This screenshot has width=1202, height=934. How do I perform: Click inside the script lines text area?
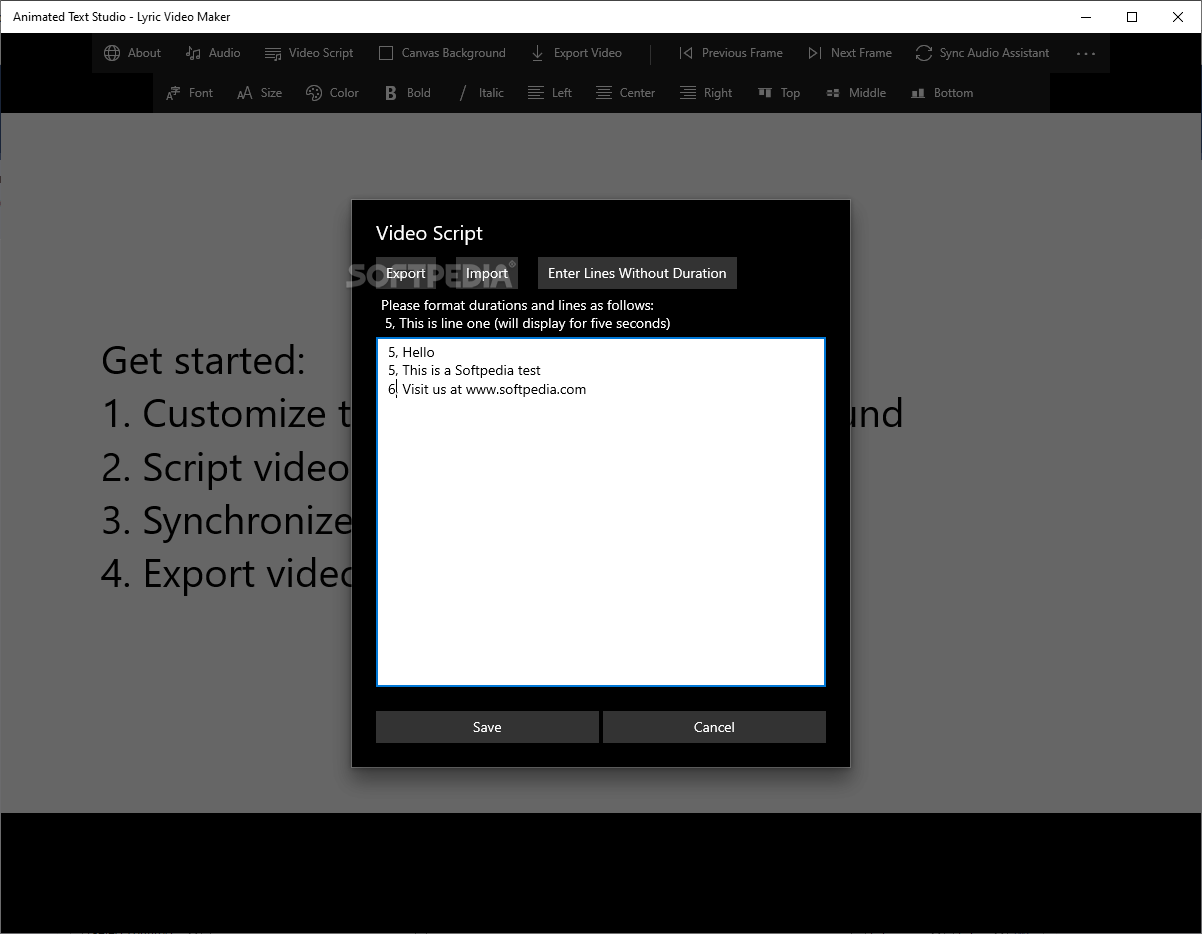pos(600,512)
